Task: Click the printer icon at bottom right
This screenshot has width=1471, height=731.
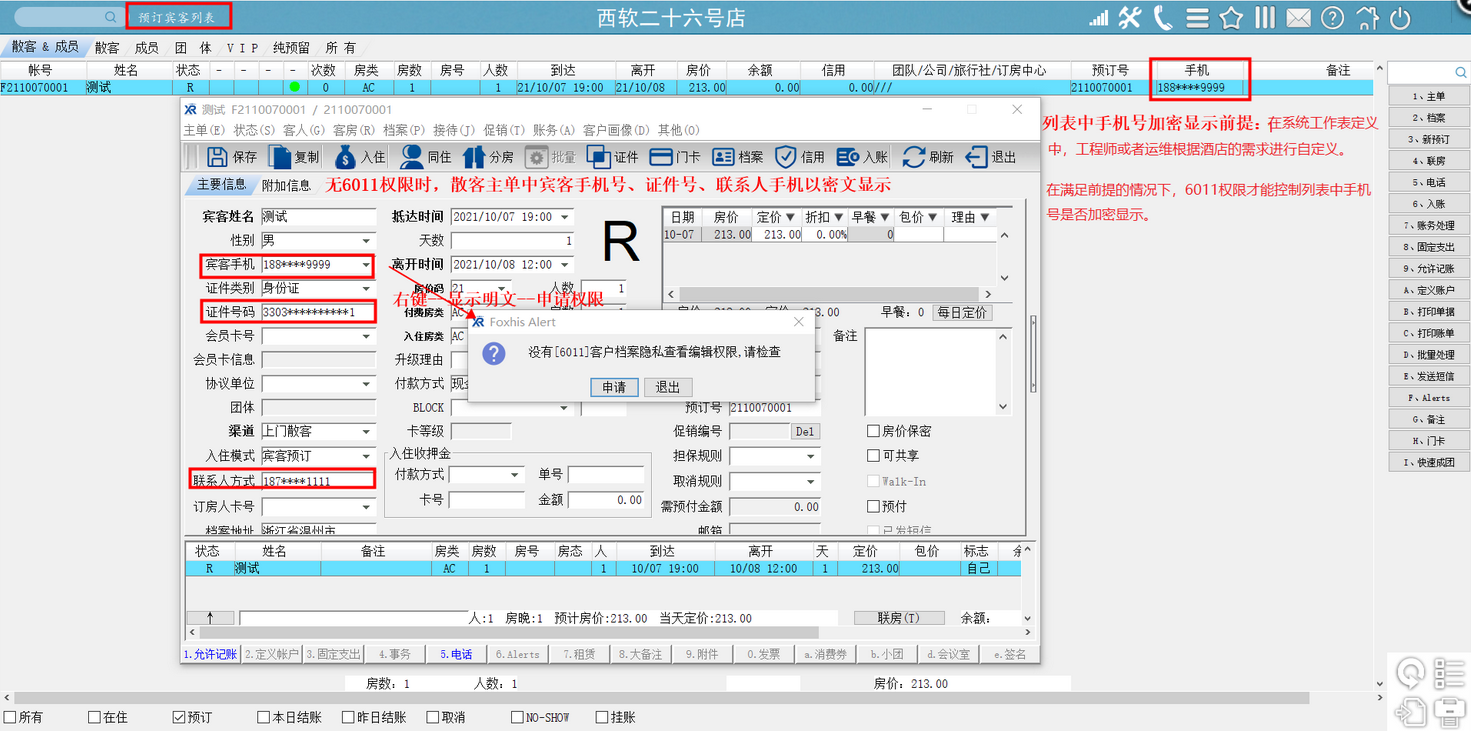Action: pyautogui.click(x=1449, y=711)
